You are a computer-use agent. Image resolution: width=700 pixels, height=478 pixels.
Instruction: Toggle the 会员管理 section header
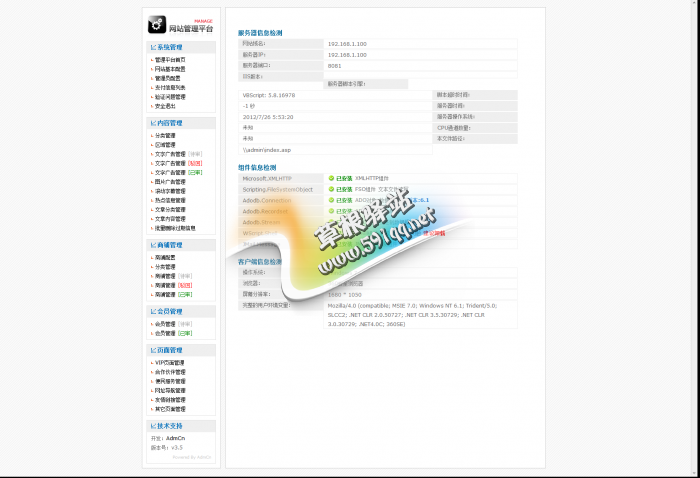coord(181,312)
